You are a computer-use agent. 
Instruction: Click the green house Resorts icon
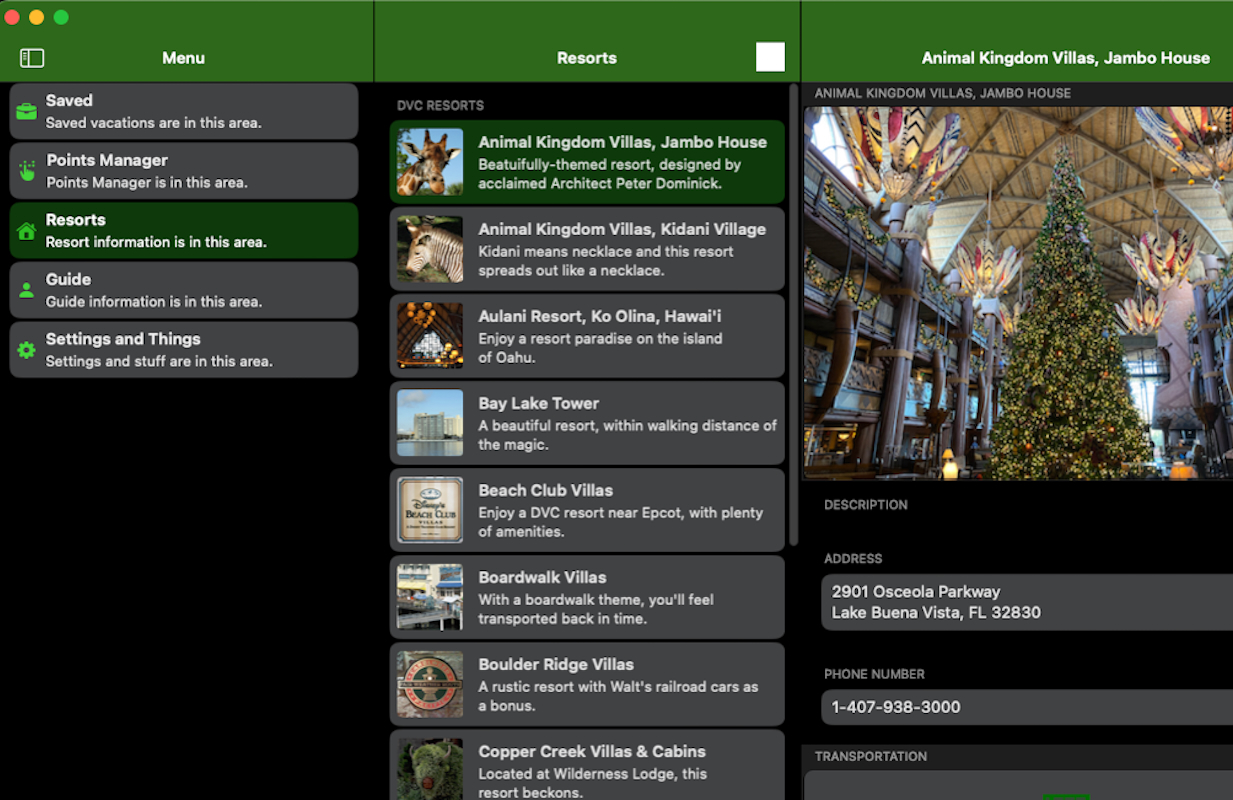[x=27, y=231]
